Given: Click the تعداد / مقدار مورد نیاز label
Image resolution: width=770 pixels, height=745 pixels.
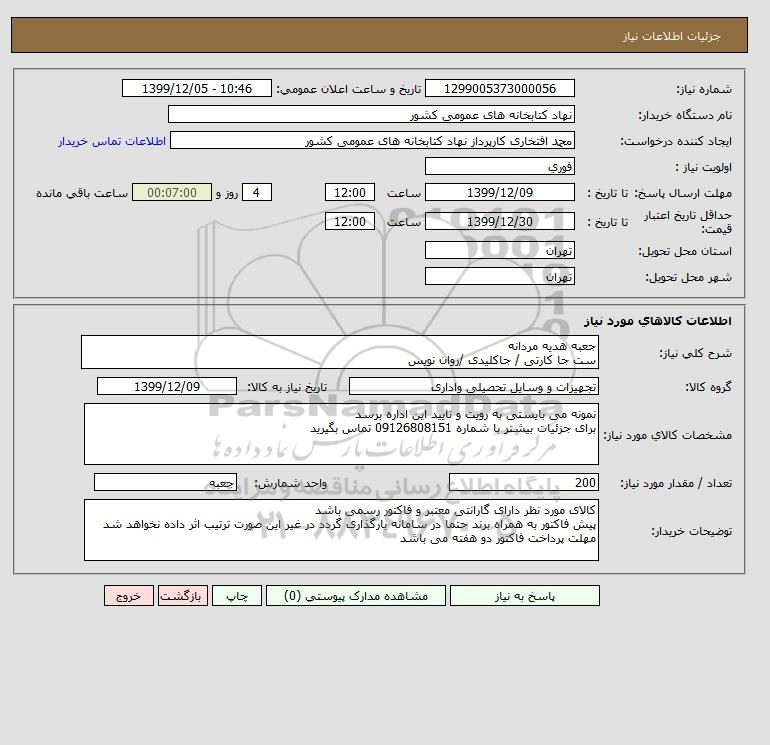Looking at the screenshot, I should pos(676,484).
